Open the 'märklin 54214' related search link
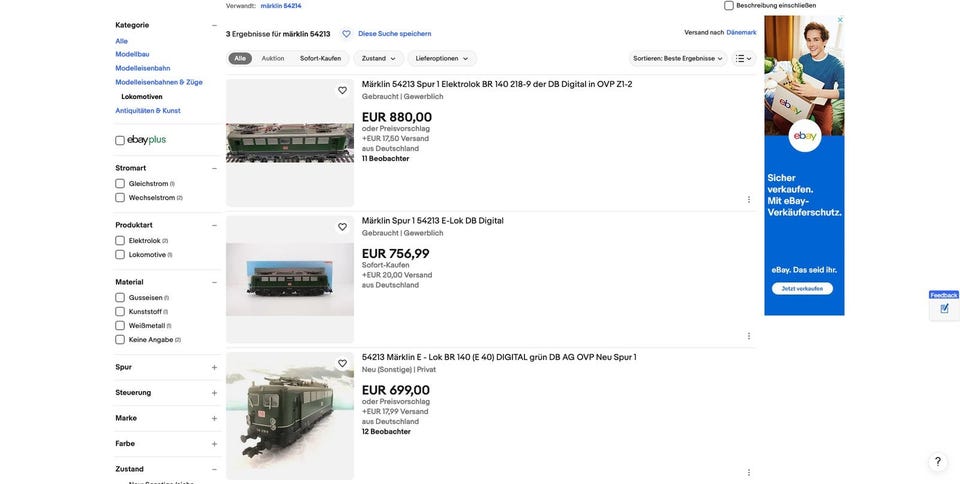The height and width of the screenshot is (484, 960). 281,6
